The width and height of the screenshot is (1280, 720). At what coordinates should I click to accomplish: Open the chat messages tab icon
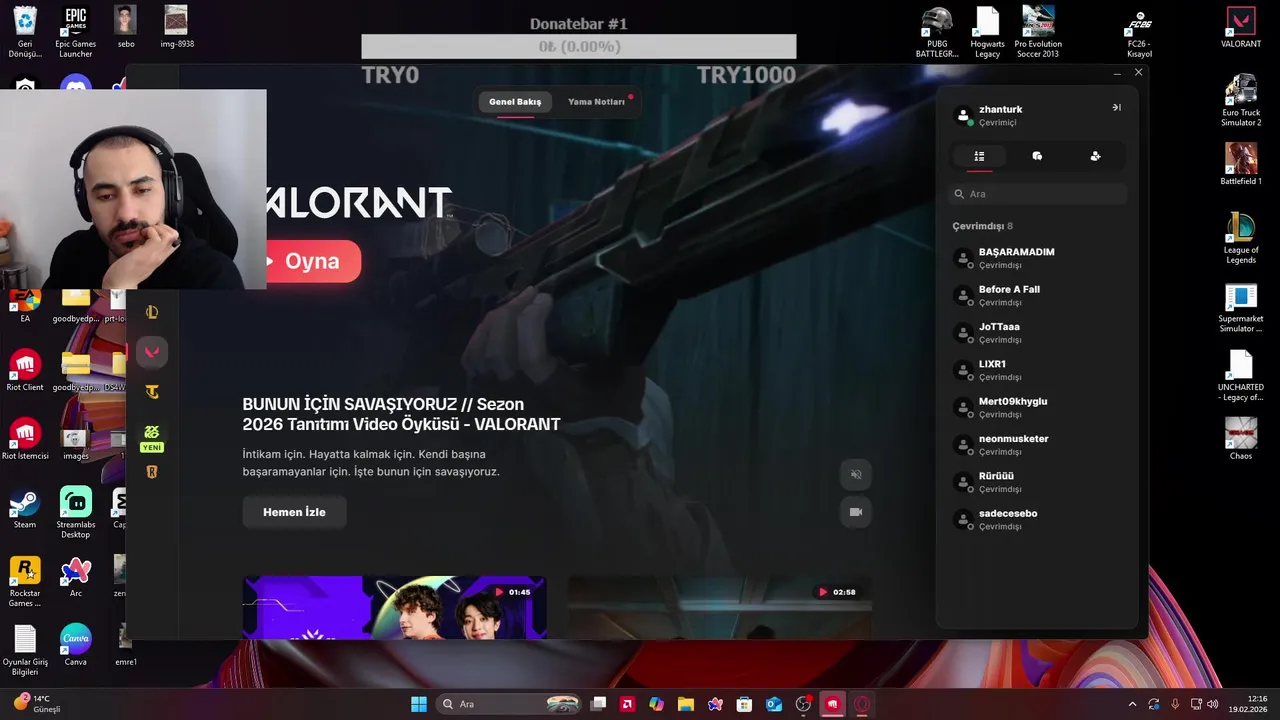pyautogui.click(x=1037, y=156)
